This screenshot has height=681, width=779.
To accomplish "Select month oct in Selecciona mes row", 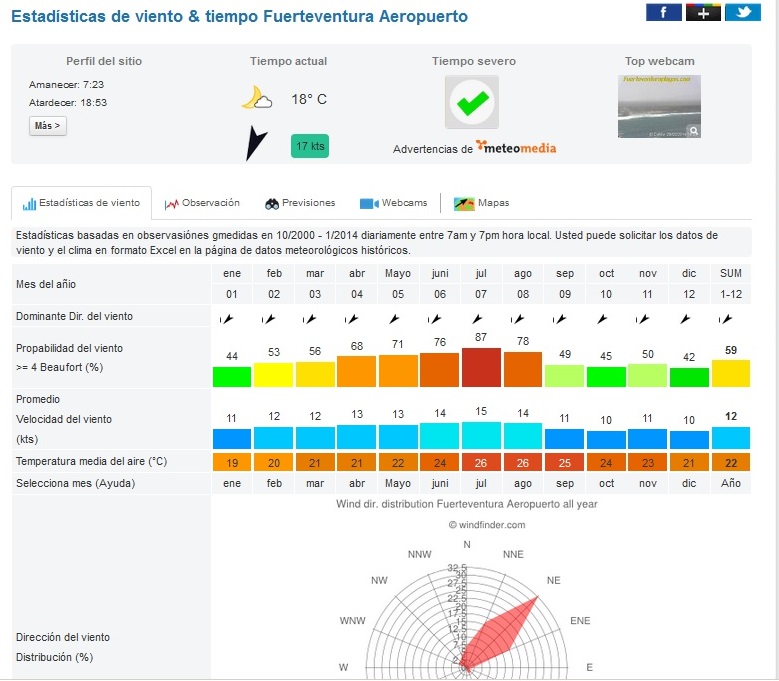I will (x=606, y=483).
